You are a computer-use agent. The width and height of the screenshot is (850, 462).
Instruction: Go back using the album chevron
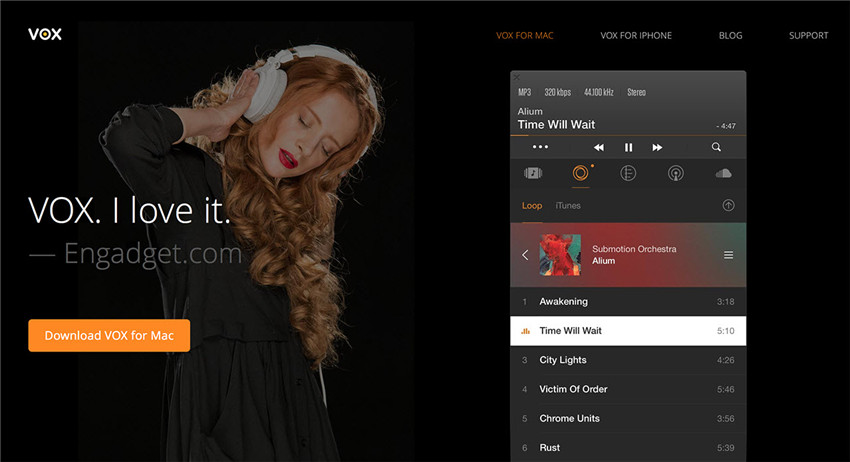pyautogui.click(x=525, y=255)
